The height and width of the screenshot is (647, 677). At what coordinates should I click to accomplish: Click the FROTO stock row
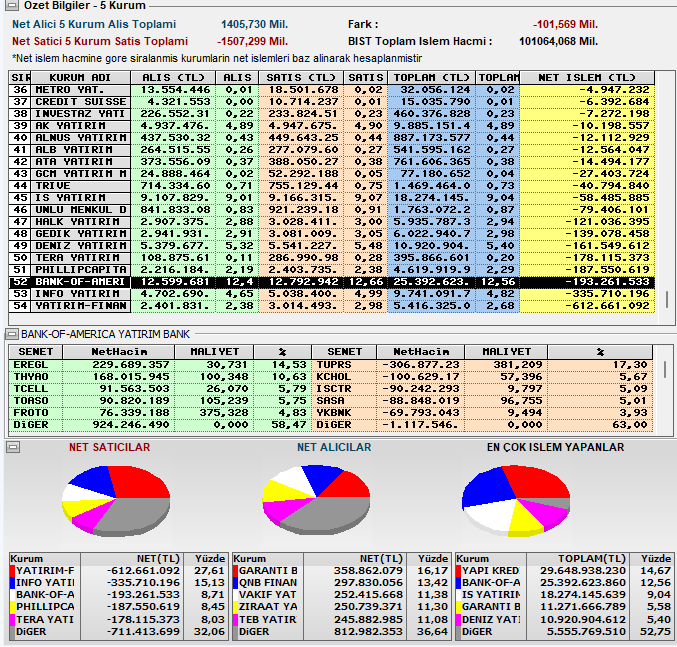(x=160, y=413)
